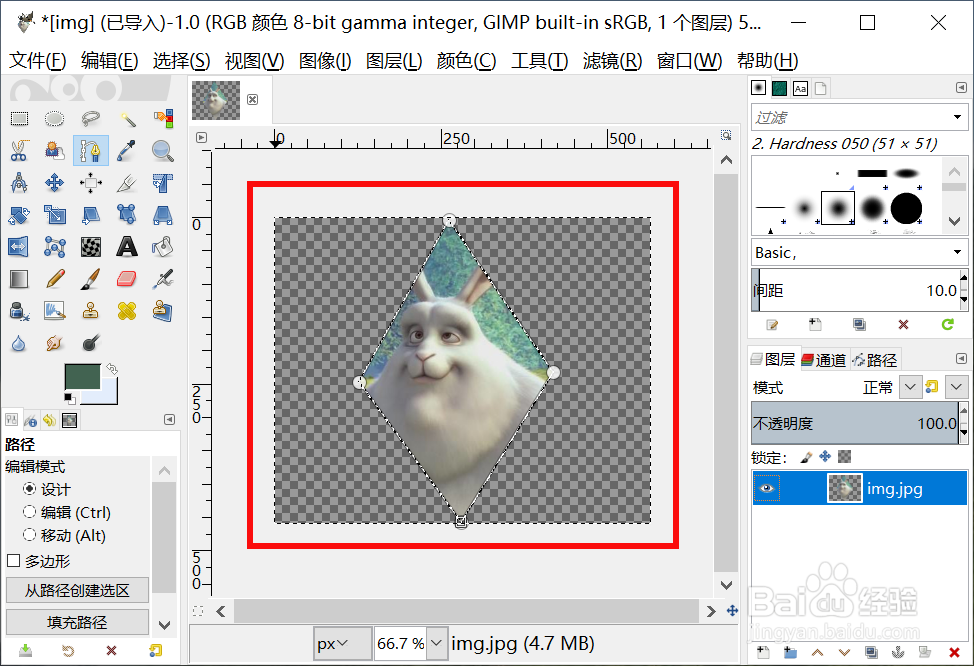
Task: Select the Free Select lasso tool
Action: click(x=91, y=118)
